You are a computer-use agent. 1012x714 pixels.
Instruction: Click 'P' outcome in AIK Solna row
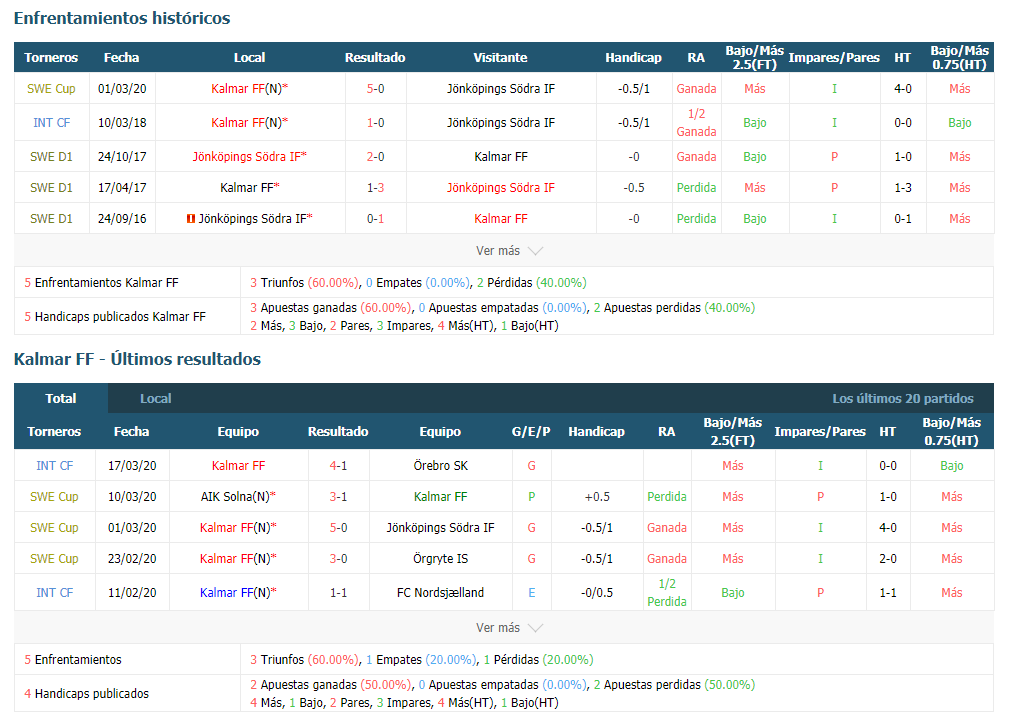coord(532,496)
